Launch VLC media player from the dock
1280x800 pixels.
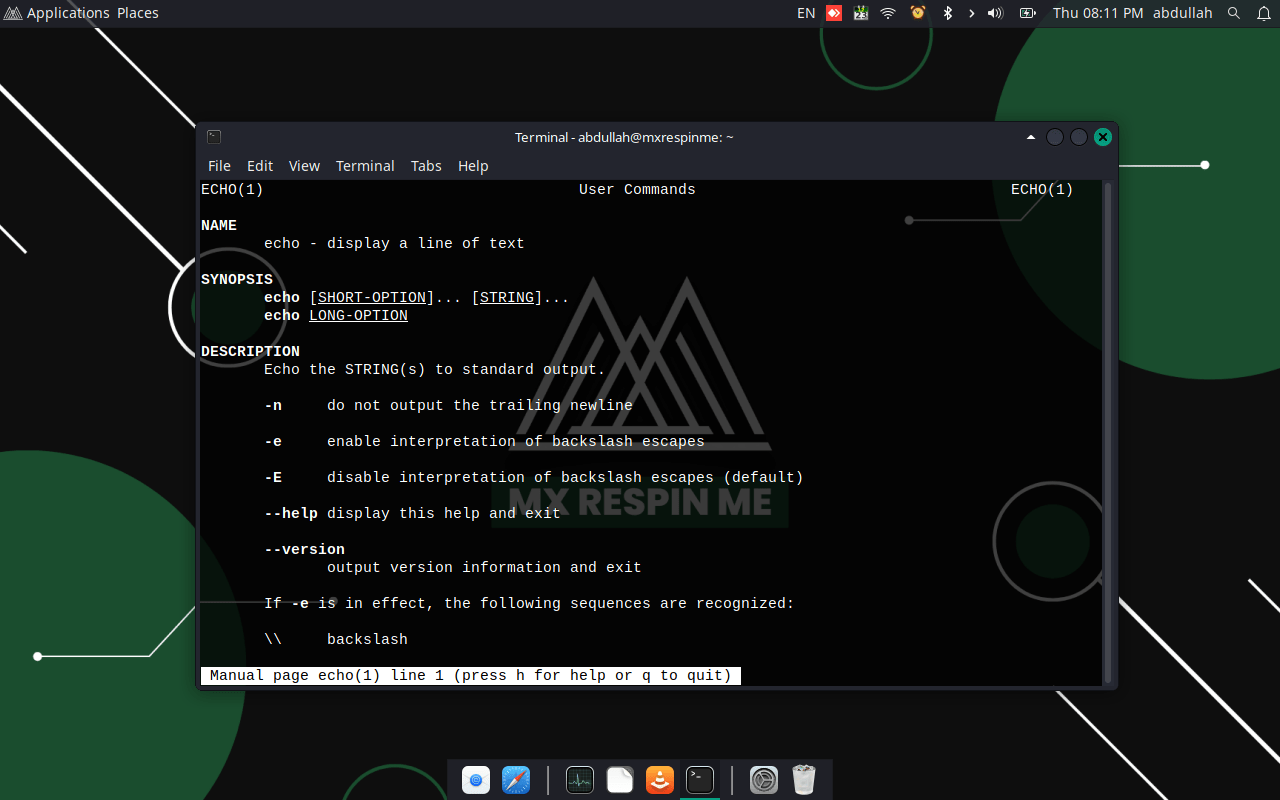click(660, 780)
